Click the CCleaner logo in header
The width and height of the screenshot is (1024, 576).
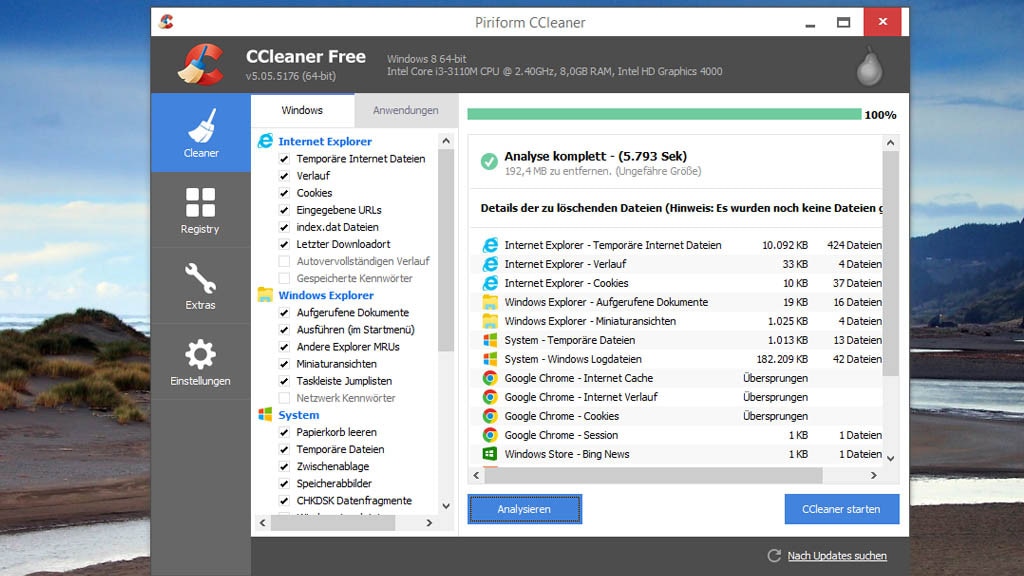tap(201, 65)
